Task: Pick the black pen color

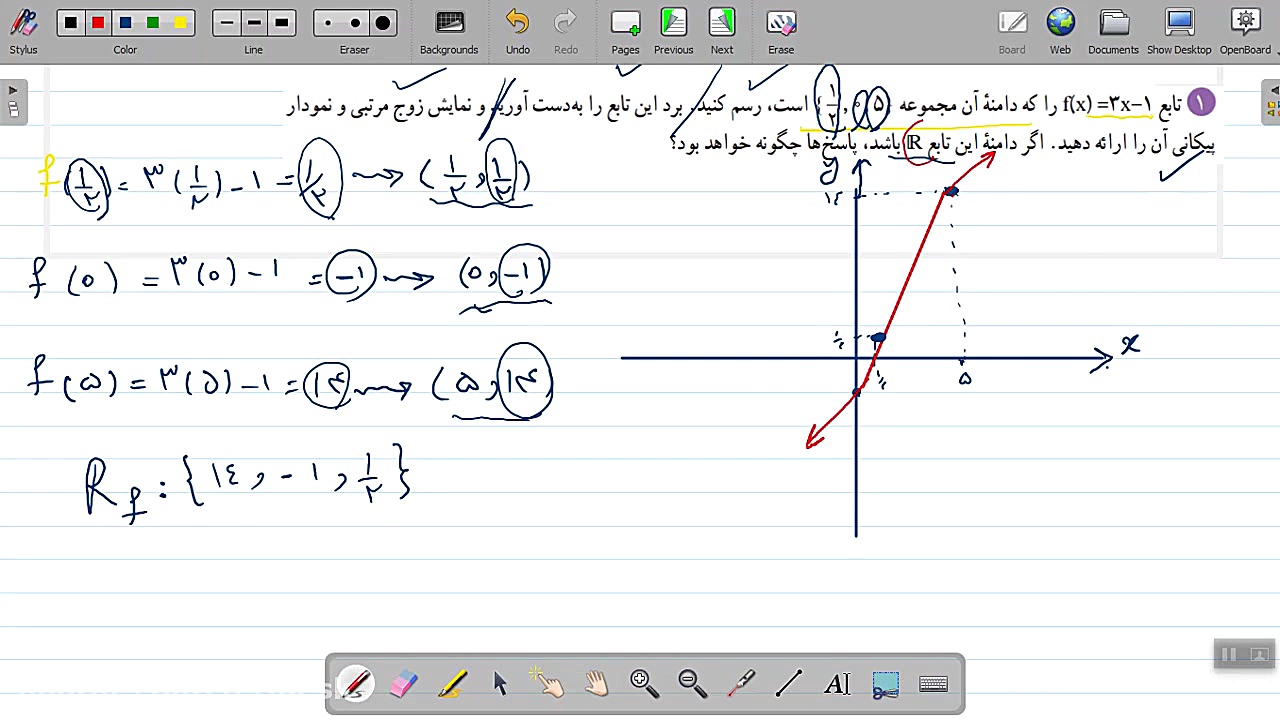Action: (70, 23)
